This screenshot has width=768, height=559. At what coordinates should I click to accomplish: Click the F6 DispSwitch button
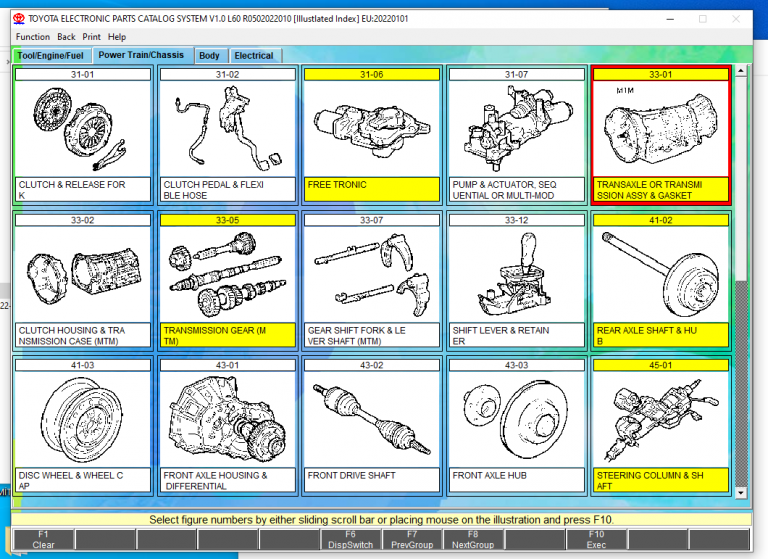[x=351, y=539]
